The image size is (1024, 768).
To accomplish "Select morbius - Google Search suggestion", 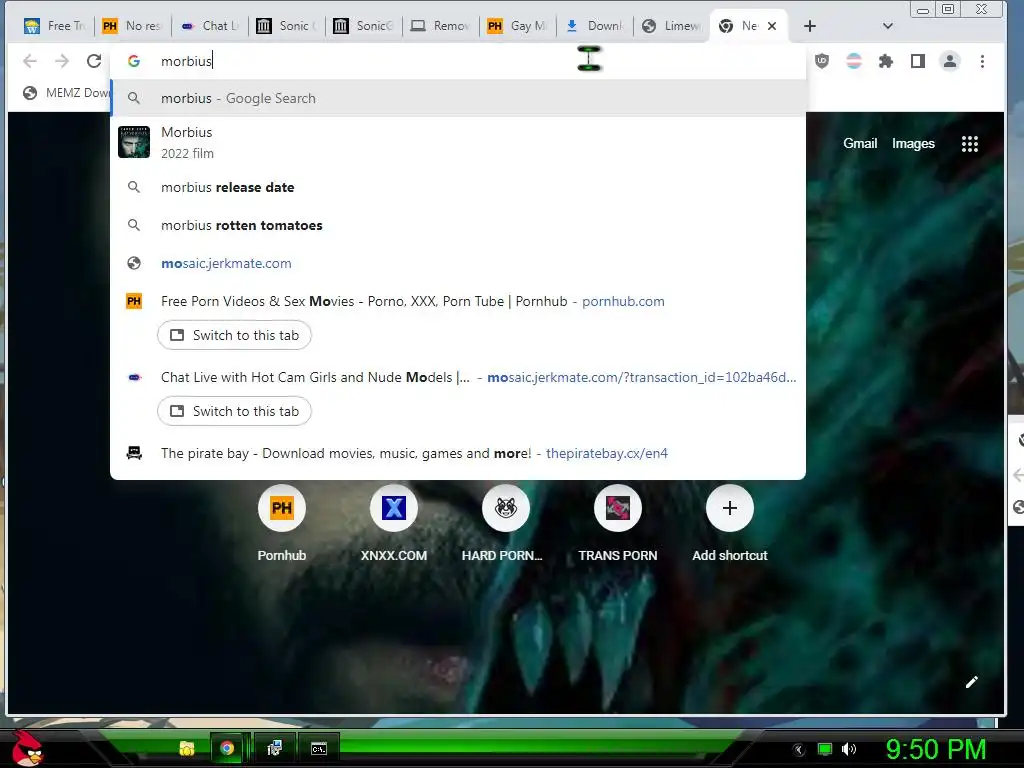I will point(458,98).
